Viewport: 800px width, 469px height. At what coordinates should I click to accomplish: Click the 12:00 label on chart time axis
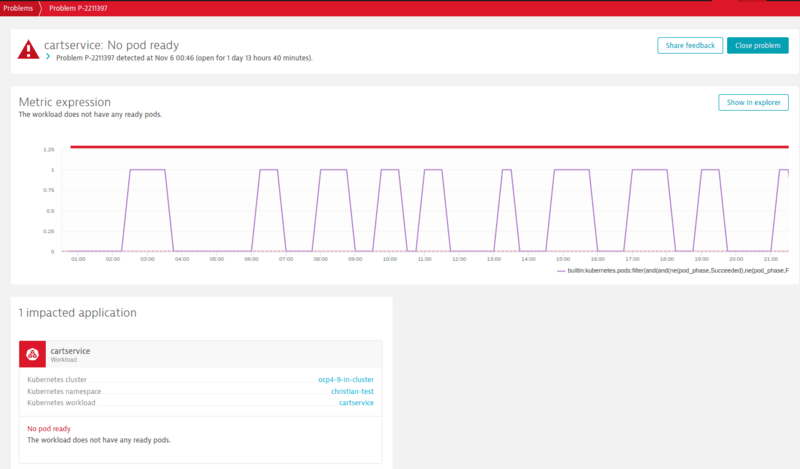[x=458, y=259]
